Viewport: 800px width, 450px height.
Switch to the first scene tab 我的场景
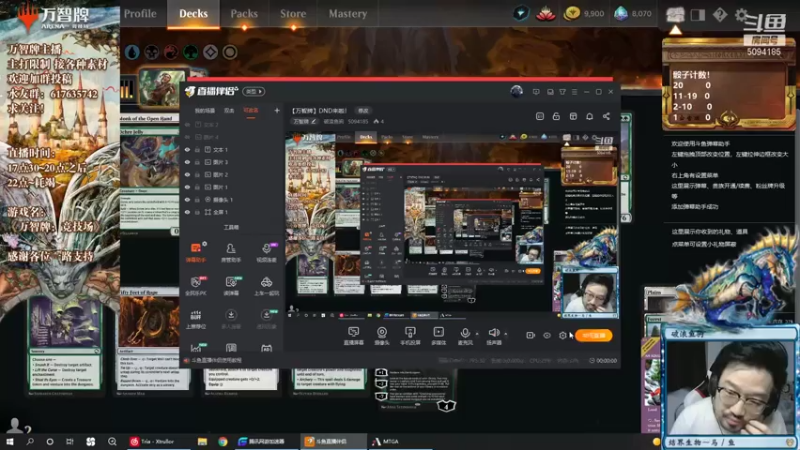tap(205, 111)
